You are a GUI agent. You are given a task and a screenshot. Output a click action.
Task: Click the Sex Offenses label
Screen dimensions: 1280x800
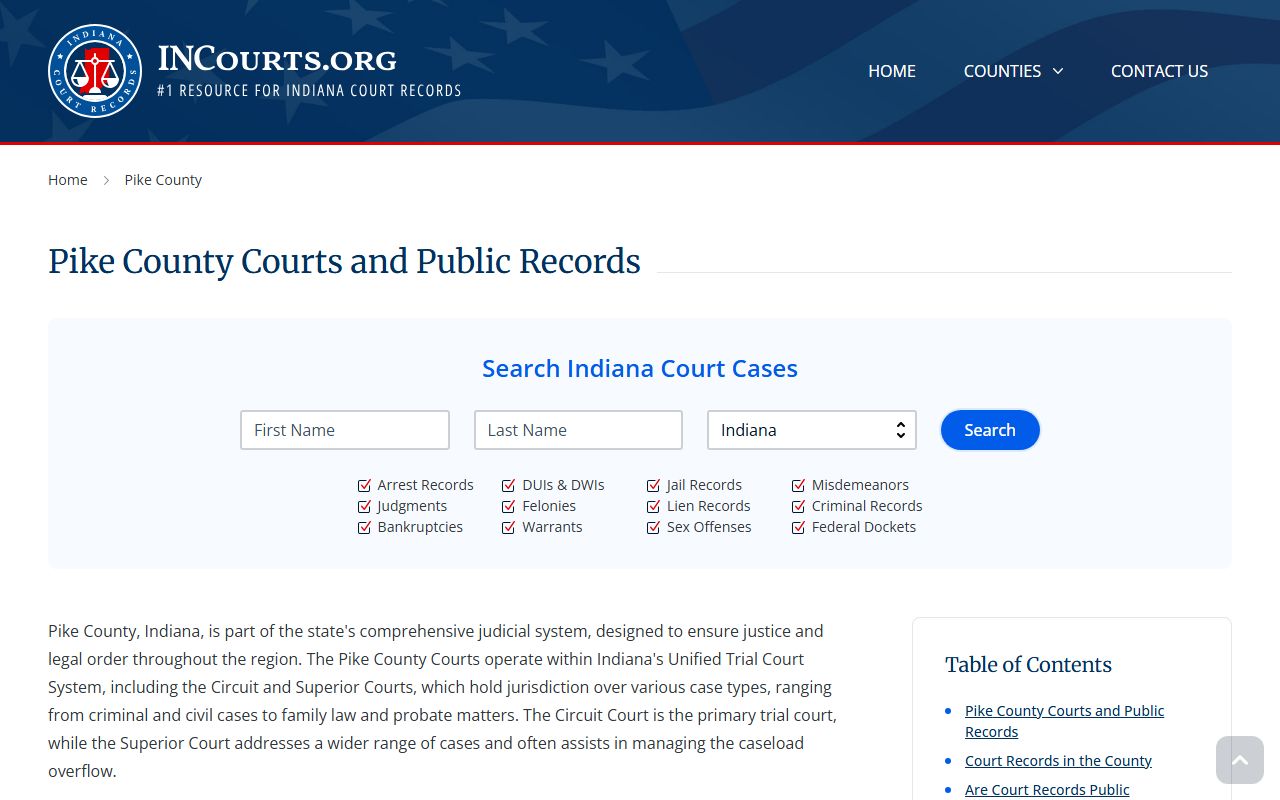point(709,527)
